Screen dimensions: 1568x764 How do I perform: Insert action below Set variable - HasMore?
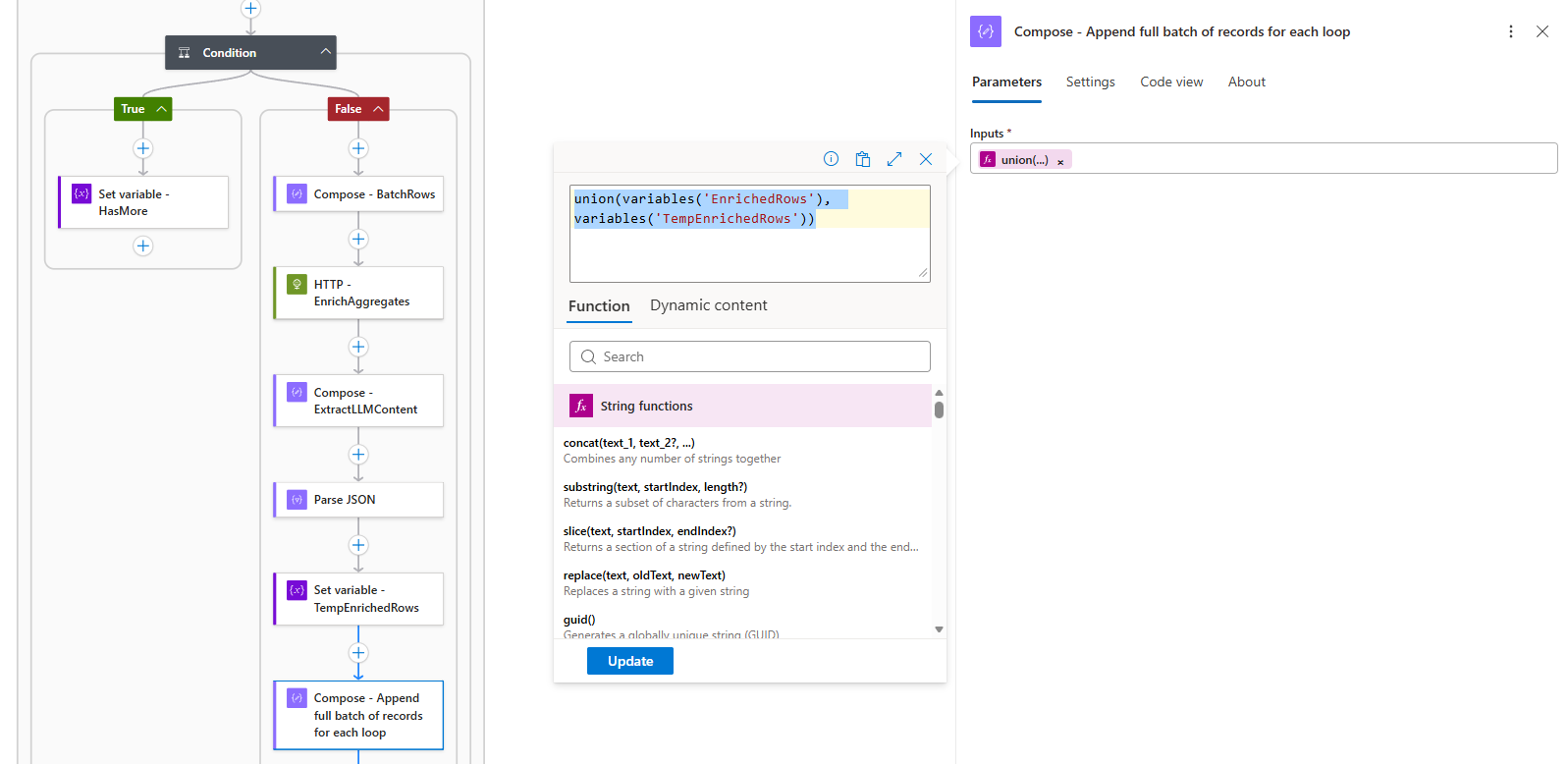(143, 246)
